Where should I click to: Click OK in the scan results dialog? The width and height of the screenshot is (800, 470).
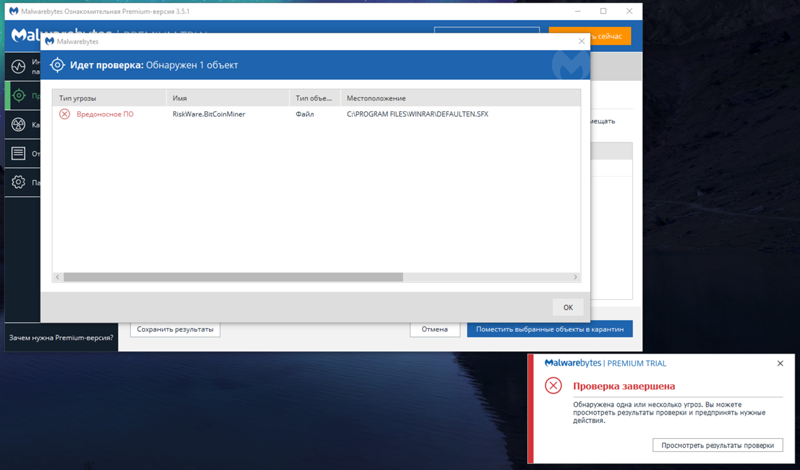tap(568, 307)
